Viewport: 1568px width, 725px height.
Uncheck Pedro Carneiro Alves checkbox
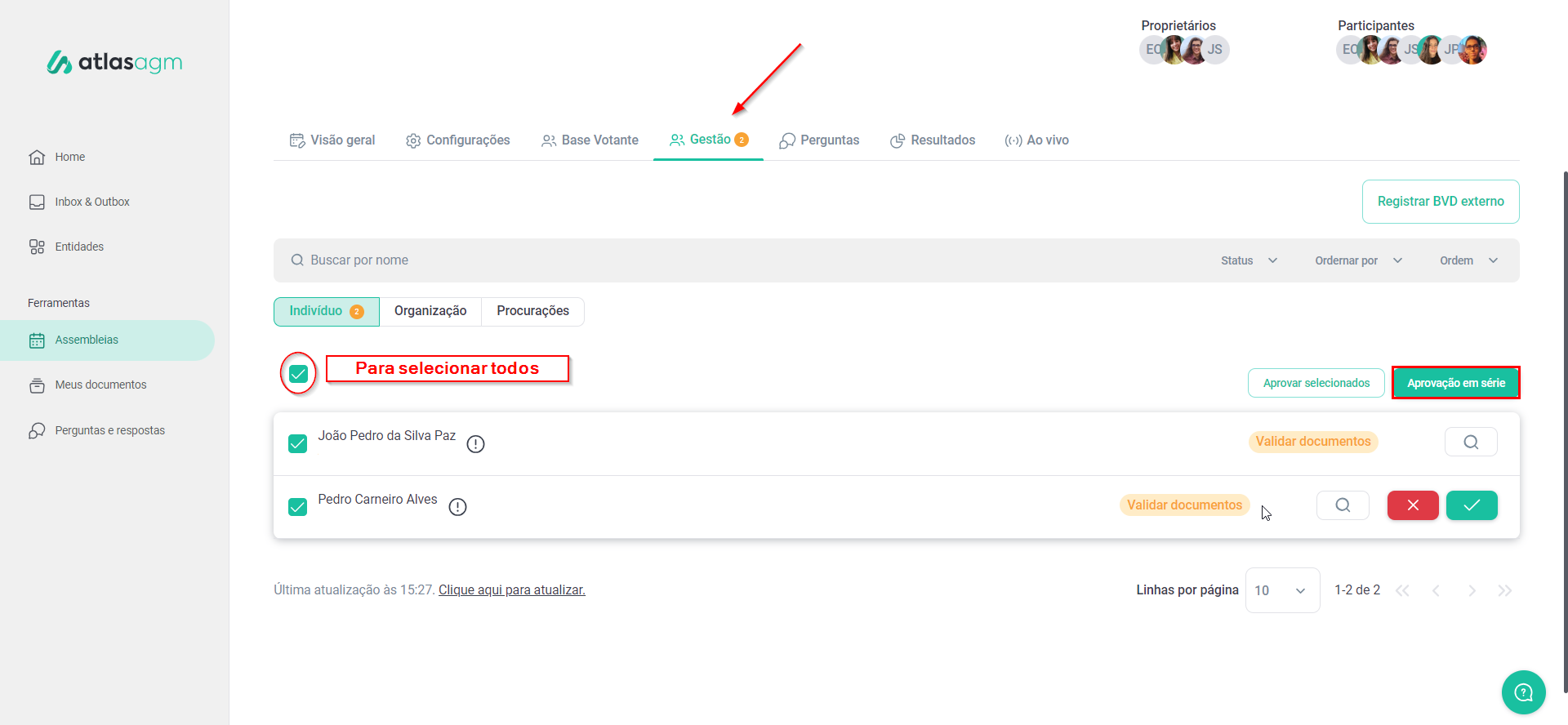point(298,507)
